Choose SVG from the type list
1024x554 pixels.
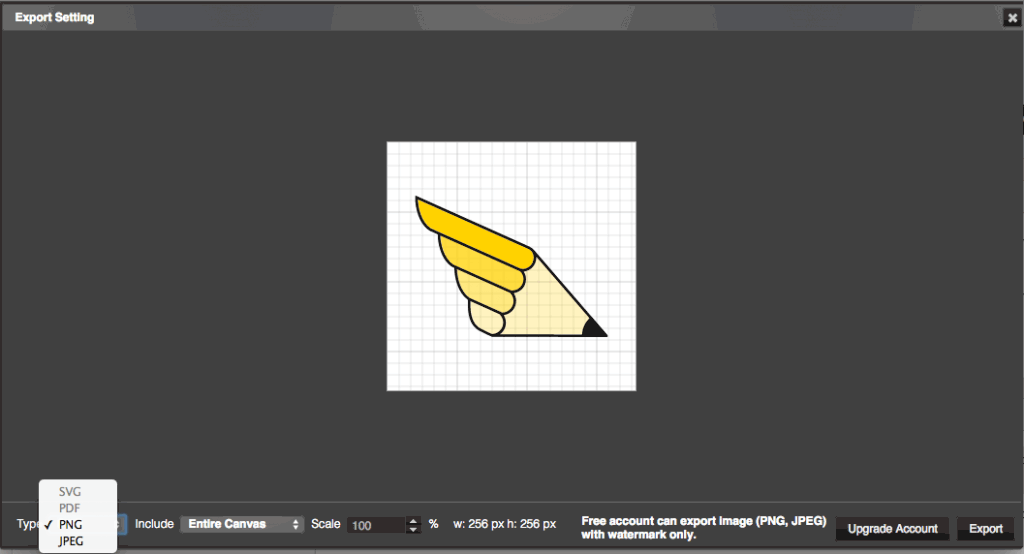(x=70, y=492)
